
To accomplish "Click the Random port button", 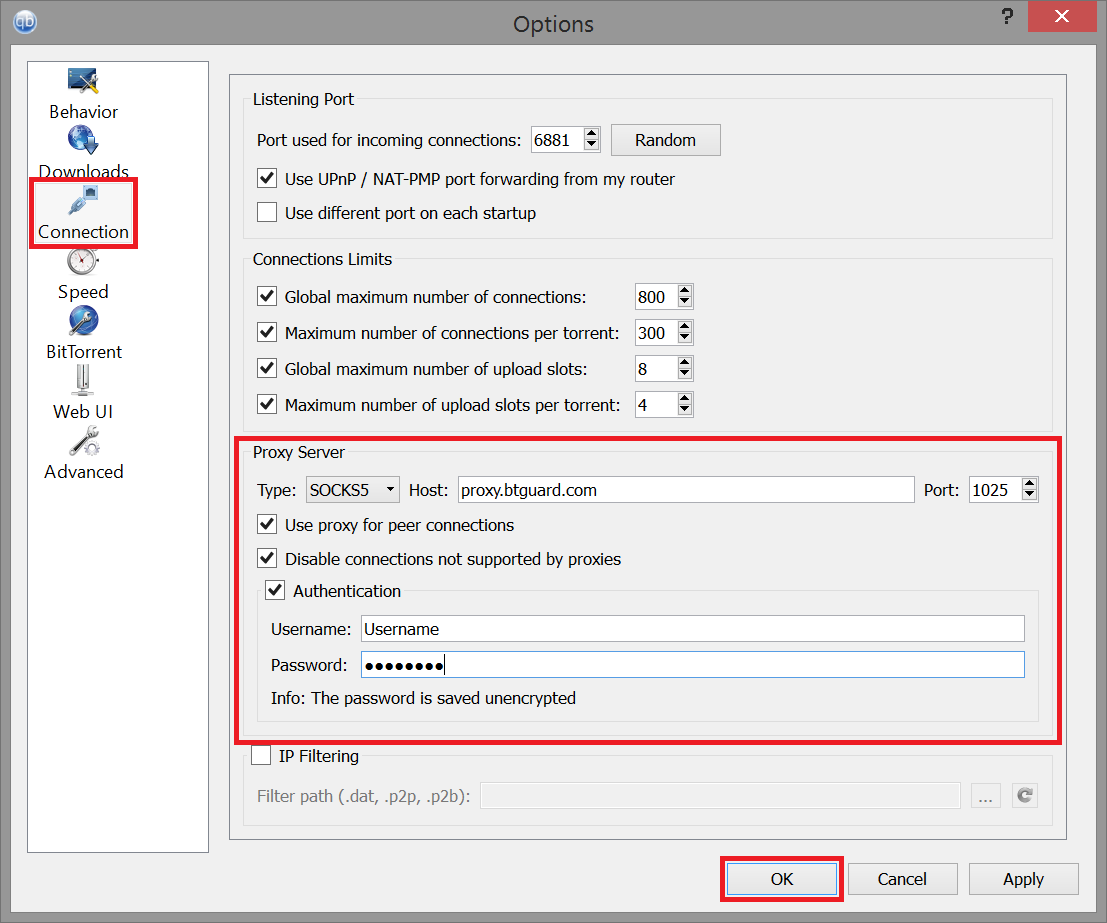I will coord(665,140).
